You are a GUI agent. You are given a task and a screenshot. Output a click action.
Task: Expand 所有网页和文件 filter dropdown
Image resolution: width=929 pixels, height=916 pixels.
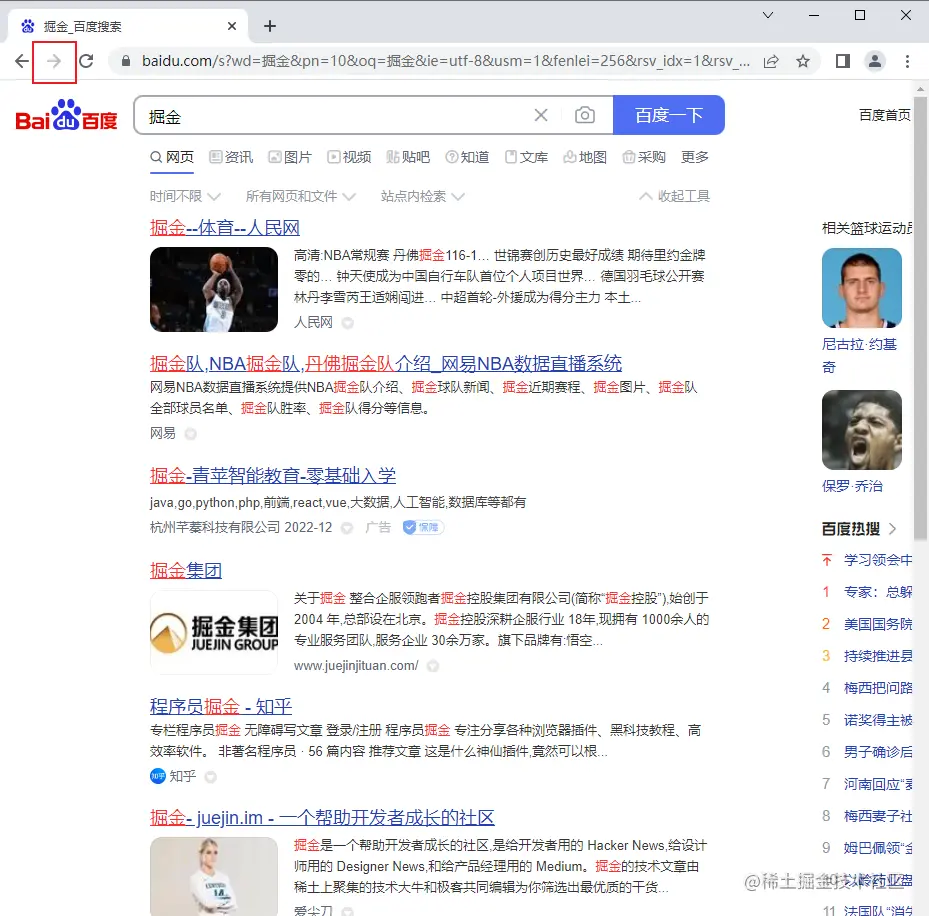coord(300,196)
